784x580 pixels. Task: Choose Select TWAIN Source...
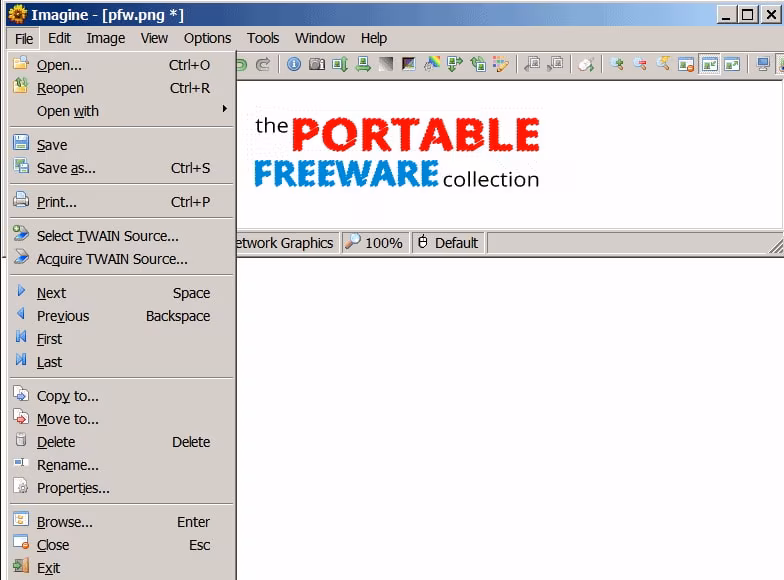122,236
